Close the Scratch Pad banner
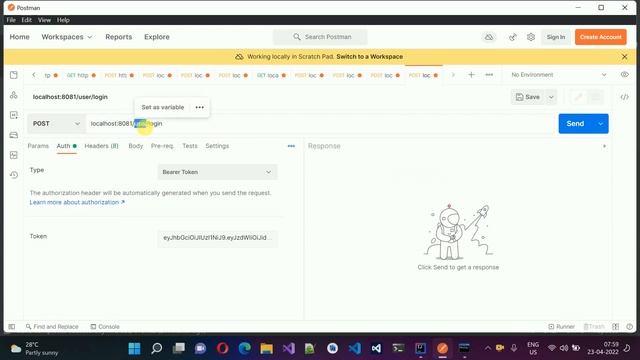The height and width of the screenshot is (360, 640). coord(624,57)
